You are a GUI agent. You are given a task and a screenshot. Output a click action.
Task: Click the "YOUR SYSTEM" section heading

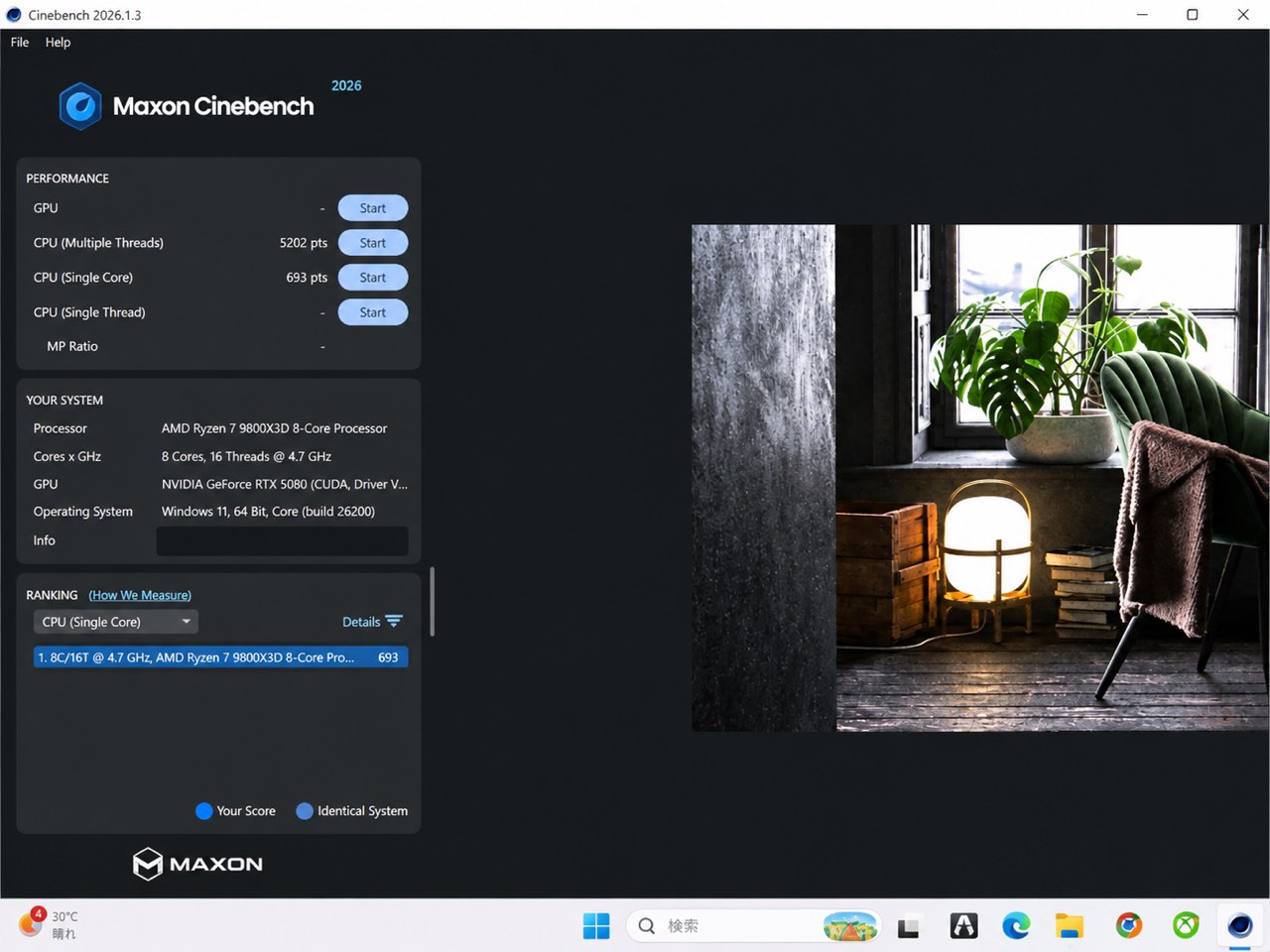[x=64, y=401]
